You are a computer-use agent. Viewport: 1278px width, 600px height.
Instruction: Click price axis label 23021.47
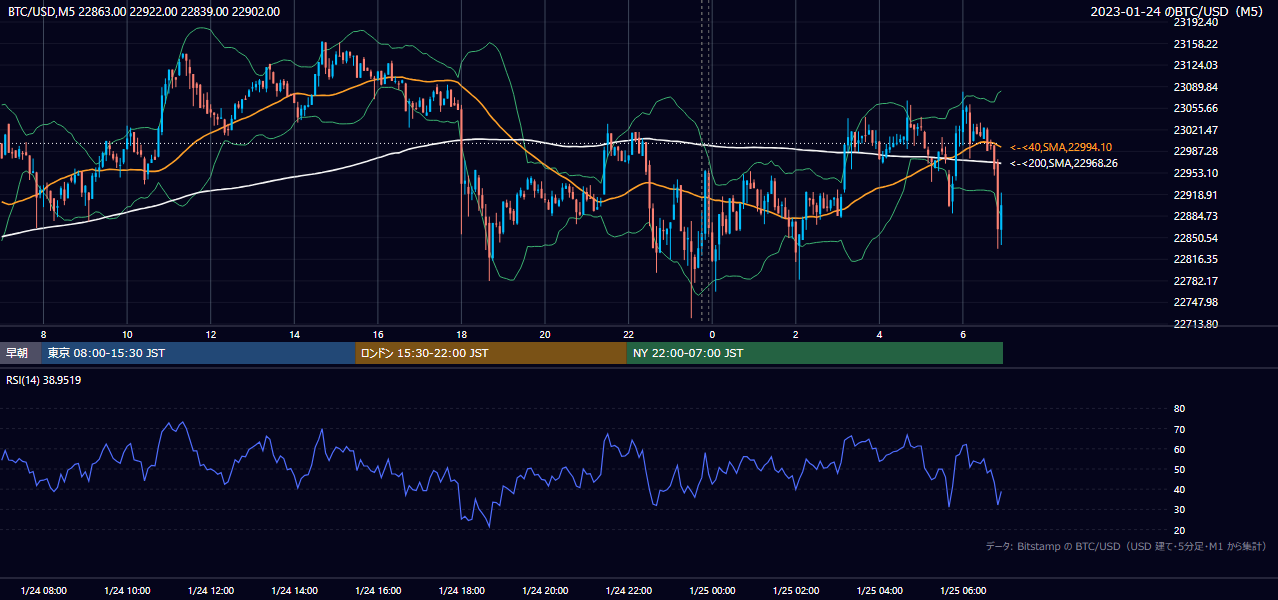pyautogui.click(x=1196, y=130)
